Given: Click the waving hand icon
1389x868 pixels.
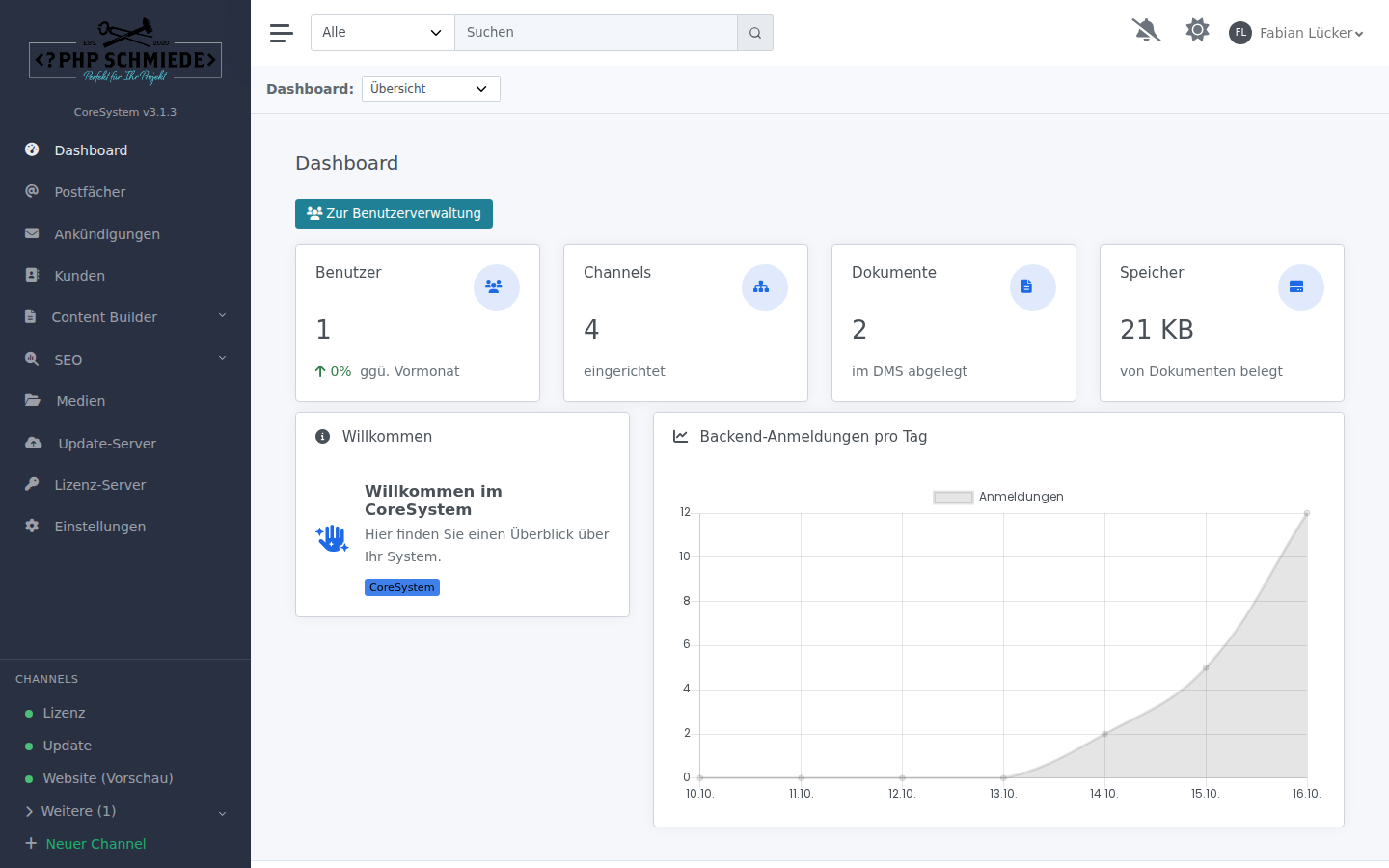Looking at the screenshot, I should 332,538.
